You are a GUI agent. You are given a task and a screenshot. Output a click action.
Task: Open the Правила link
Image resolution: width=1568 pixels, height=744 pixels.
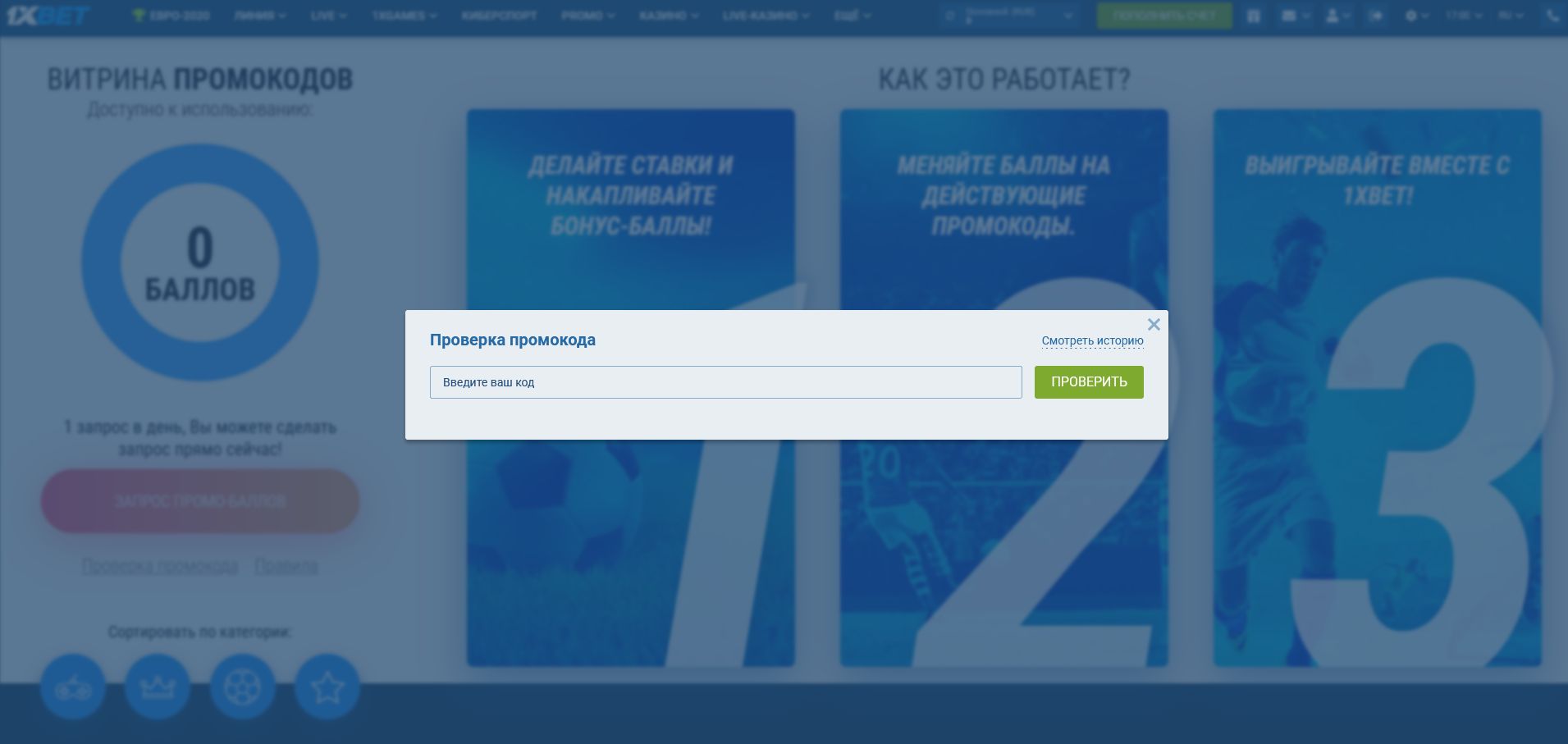tap(286, 566)
